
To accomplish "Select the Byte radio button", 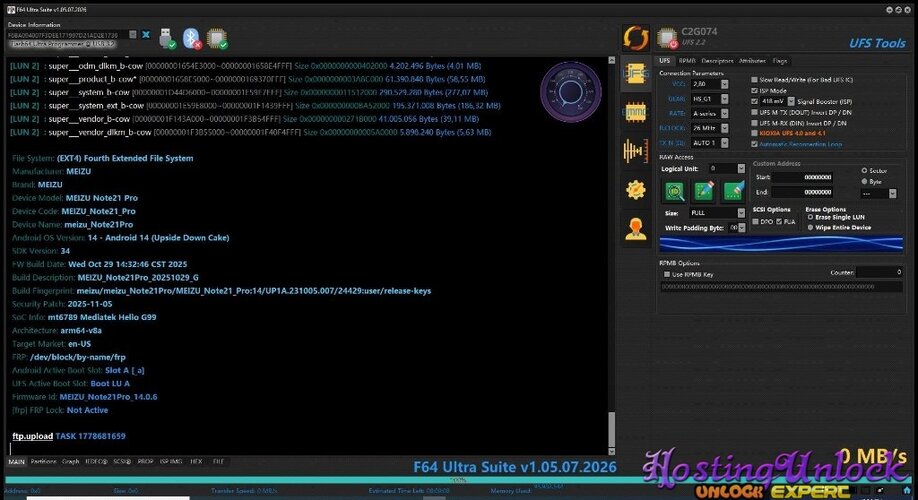I will 864,181.
